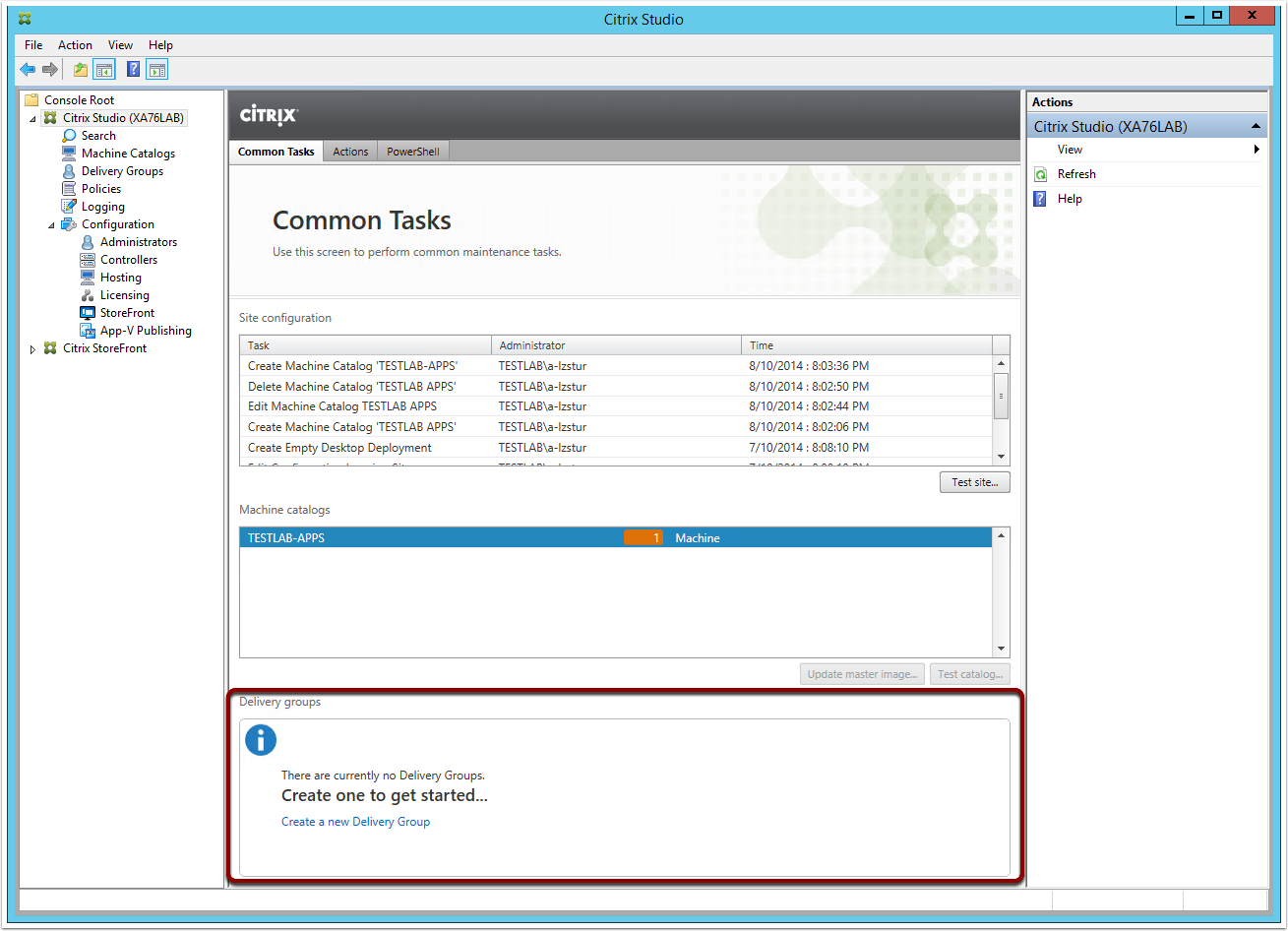Select Create Empty Desktop Deployment row

[616, 448]
